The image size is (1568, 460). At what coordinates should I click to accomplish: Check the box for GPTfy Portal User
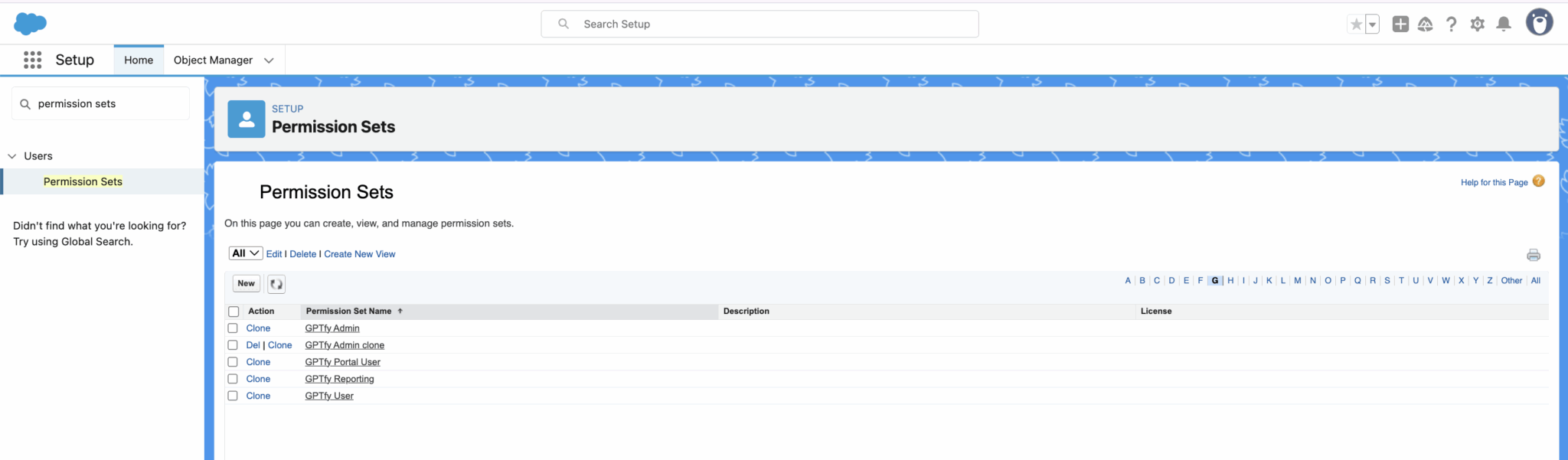(233, 362)
